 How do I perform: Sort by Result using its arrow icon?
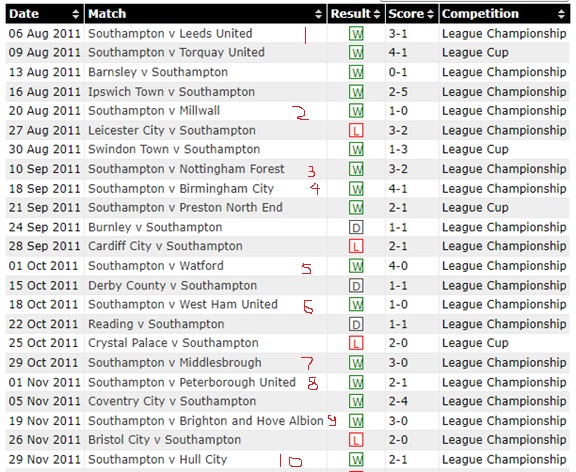[x=377, y=14]
